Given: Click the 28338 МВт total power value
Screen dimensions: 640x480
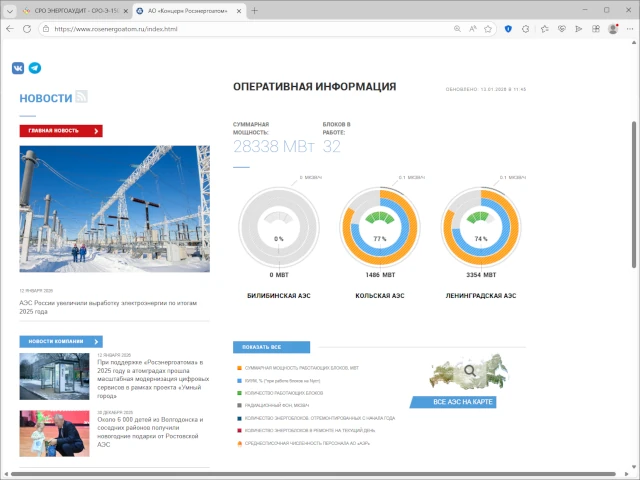Looking at the screenshot, I should coord(274,146).
